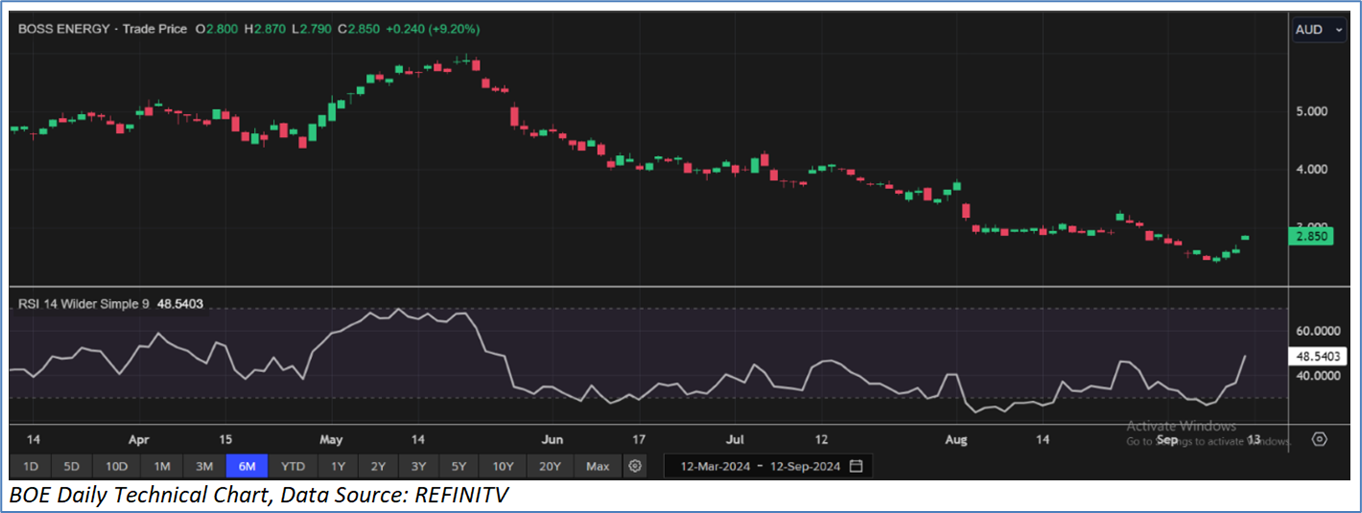Click the Jul label on time axis
Viewport: 1362px width, 513px height.
[x=735, y=439]
